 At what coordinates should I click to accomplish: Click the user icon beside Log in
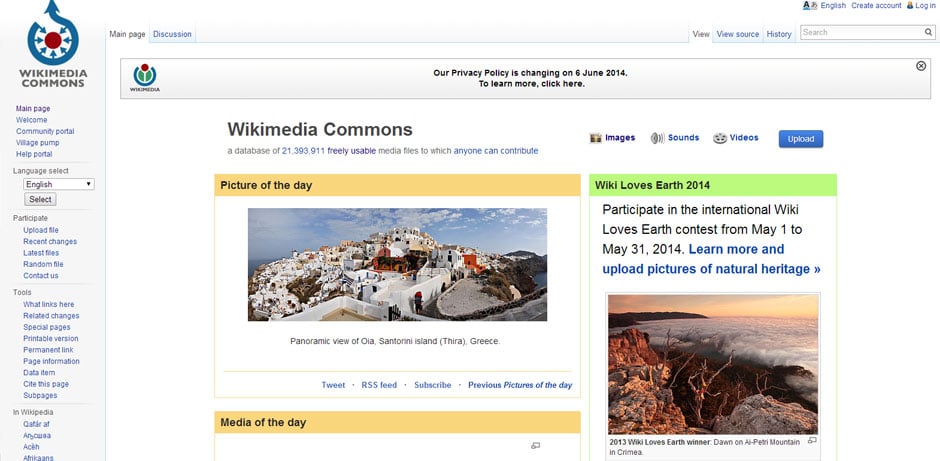[909, 5]
